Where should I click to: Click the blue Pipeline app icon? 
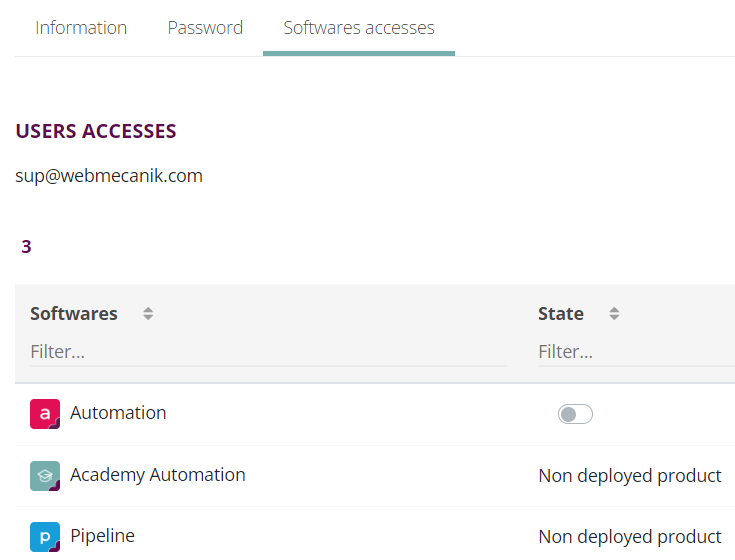45,537
